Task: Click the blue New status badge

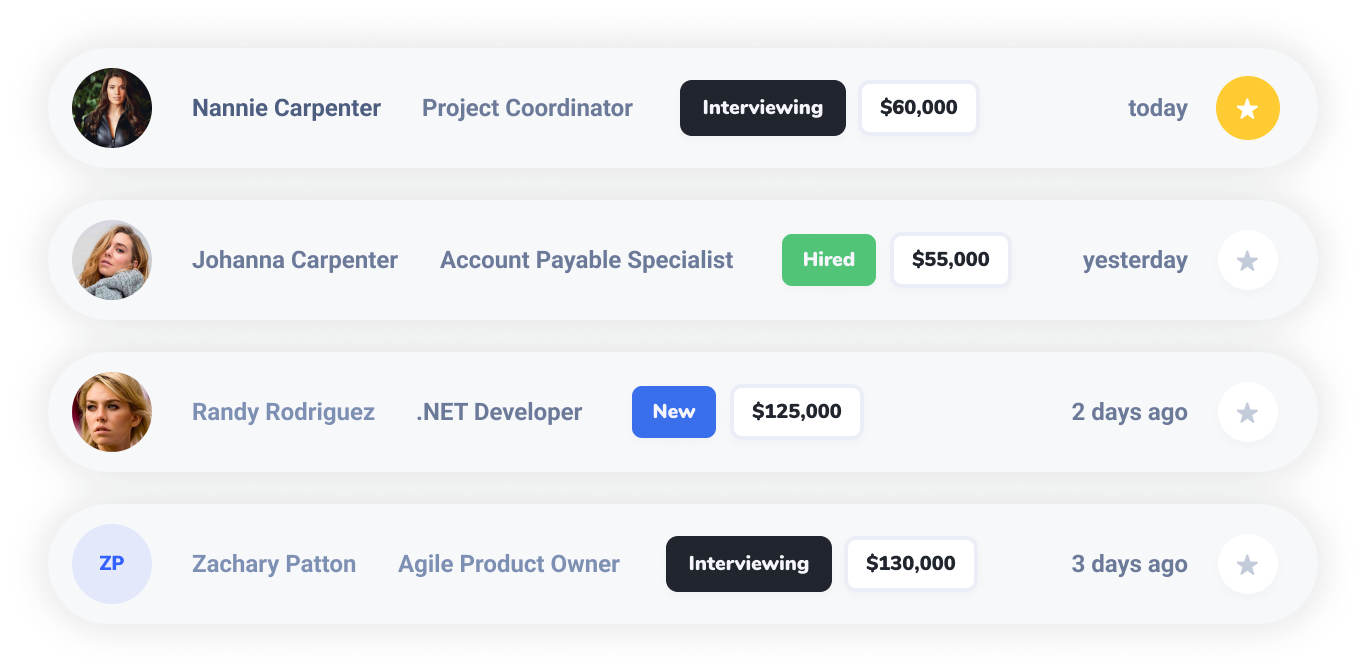Action: pyautogui.click(x=673, y=412)
